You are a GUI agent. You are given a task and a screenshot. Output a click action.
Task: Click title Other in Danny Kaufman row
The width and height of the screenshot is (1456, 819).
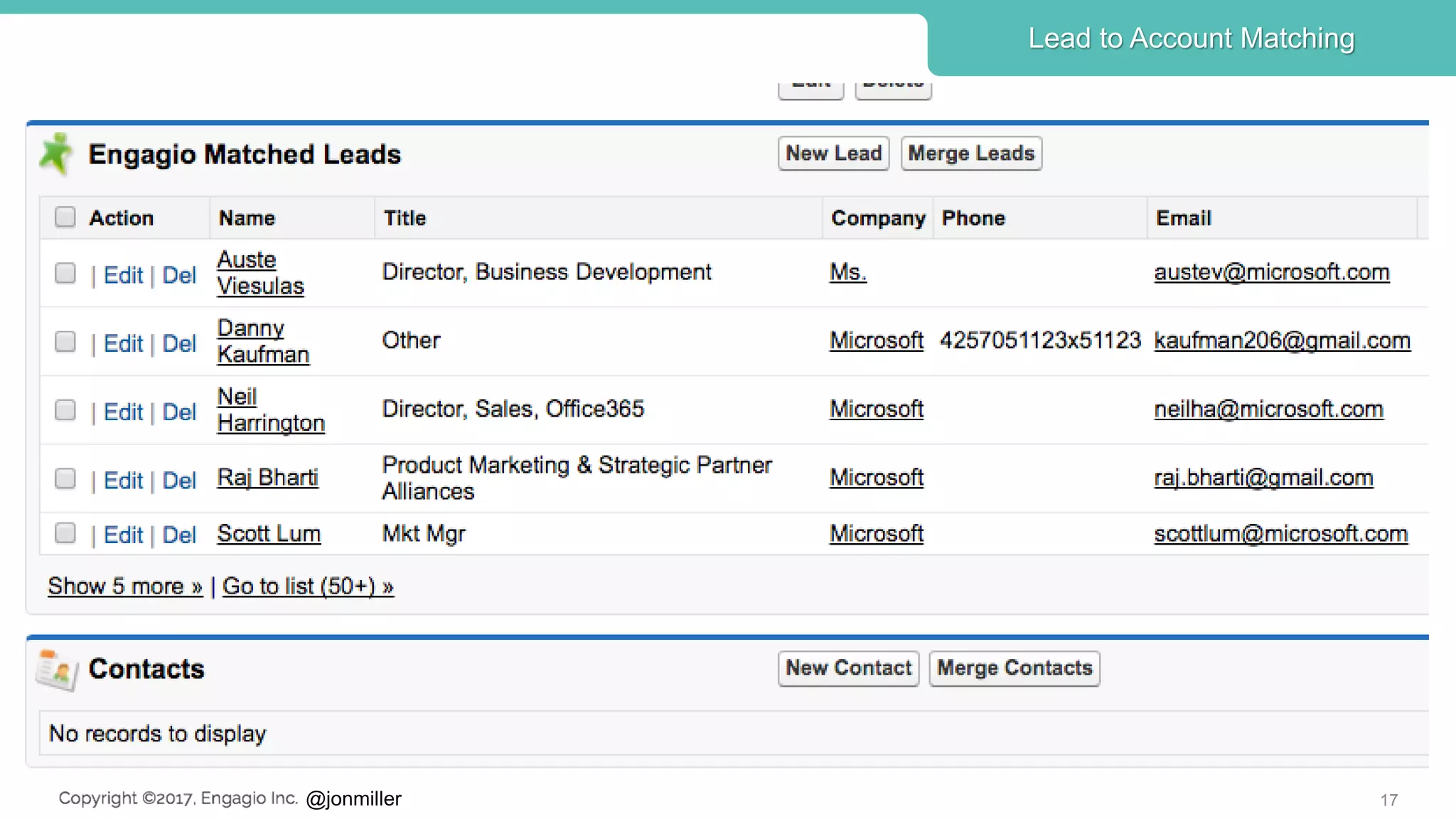[411, 341]
